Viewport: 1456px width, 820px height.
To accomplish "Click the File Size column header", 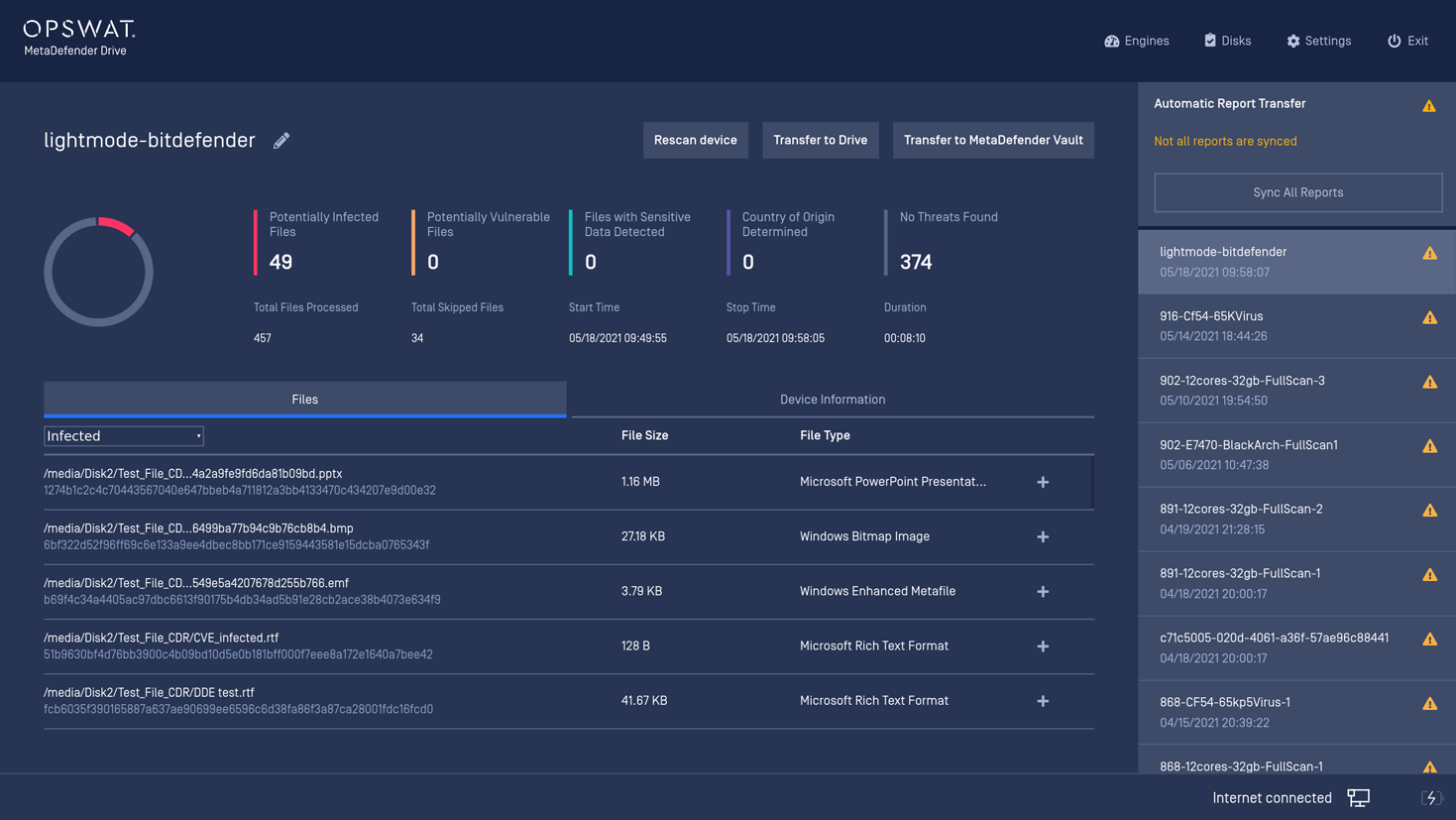I will tap(644, 435).
